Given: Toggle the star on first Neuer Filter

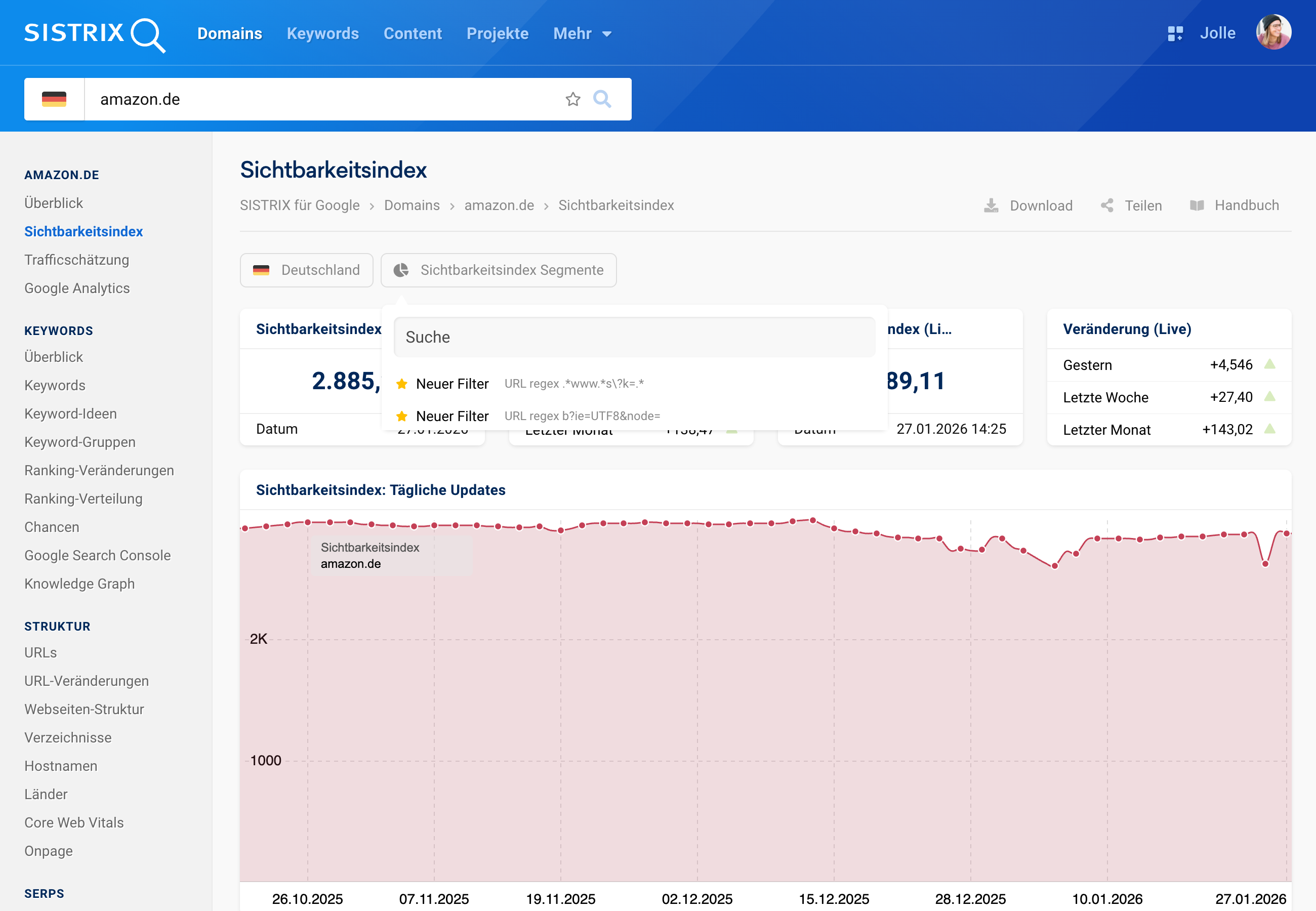Looking at the screenshot, I should click(x=403, y=384).
